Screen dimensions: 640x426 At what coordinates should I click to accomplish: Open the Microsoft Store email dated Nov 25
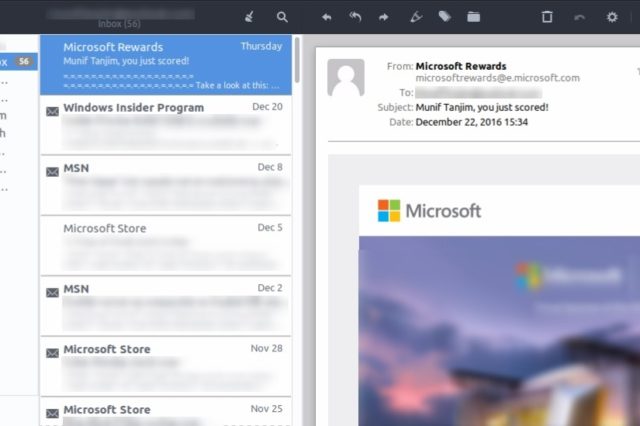[166, 412]
